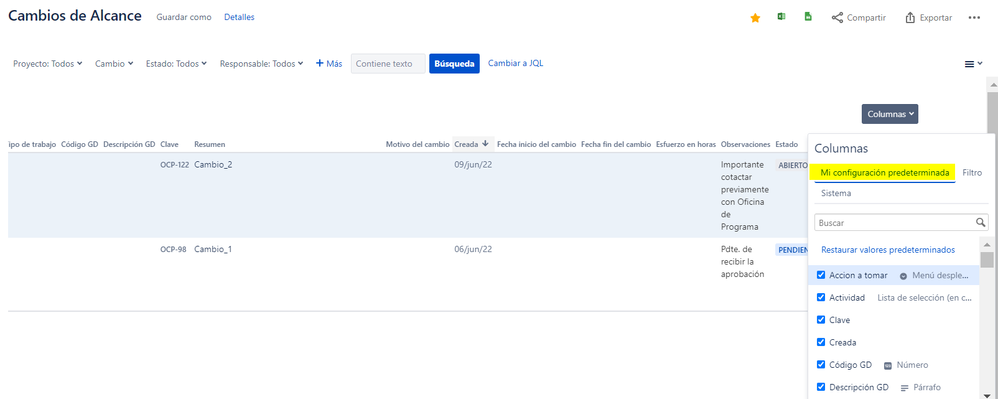998x399 pixels.
Task: Collapse the Columnas dropdown button
Action: tap(890, 114)
